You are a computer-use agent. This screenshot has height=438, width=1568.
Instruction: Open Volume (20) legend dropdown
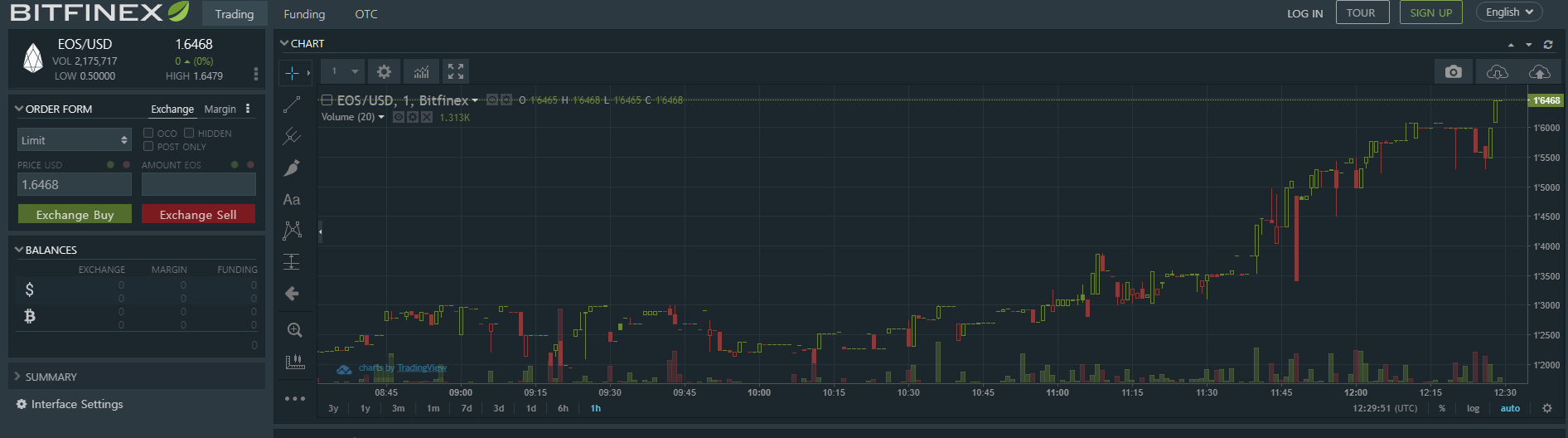tap(381, 117)
